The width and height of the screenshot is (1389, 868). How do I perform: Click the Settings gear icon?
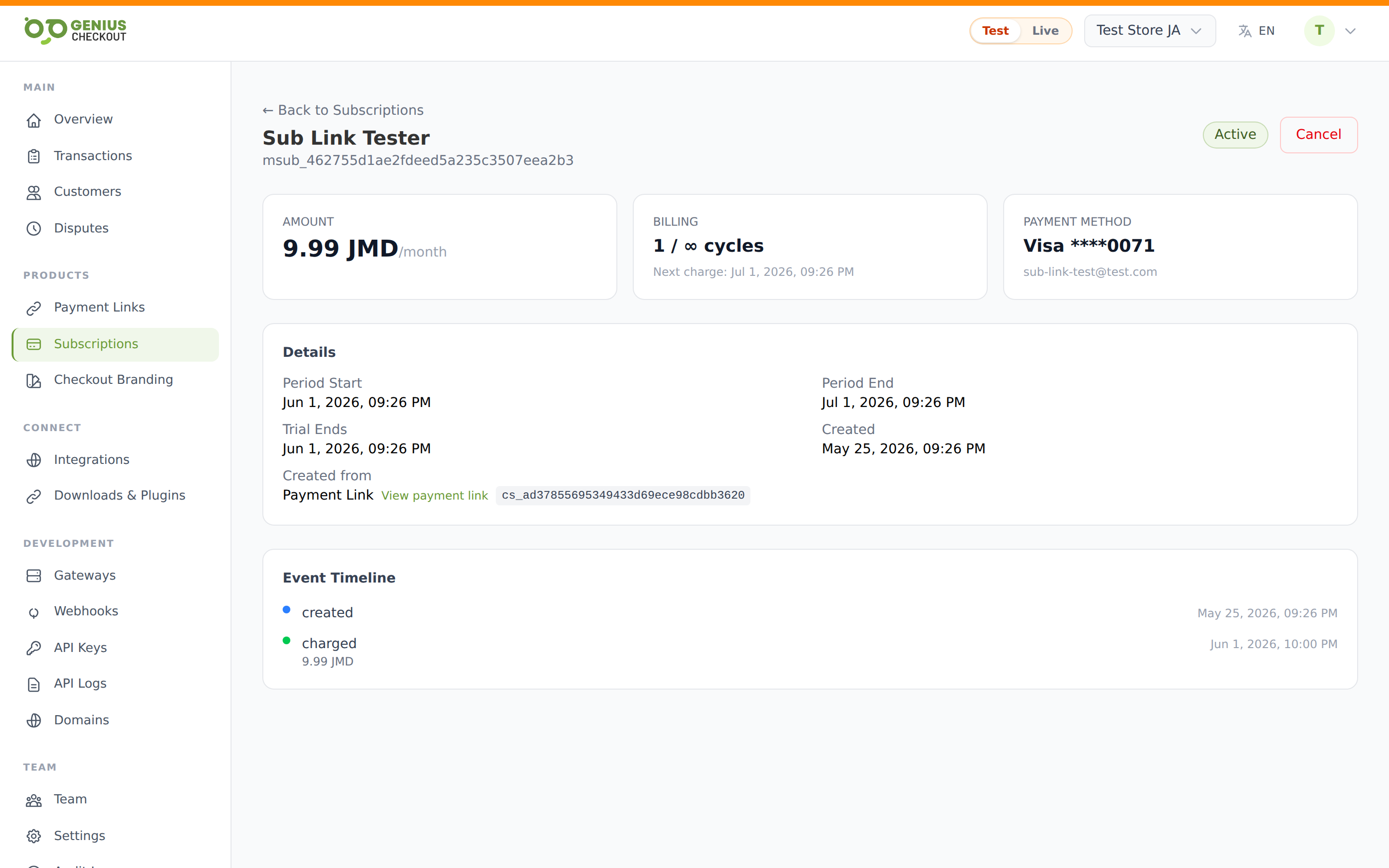(34, 837)
